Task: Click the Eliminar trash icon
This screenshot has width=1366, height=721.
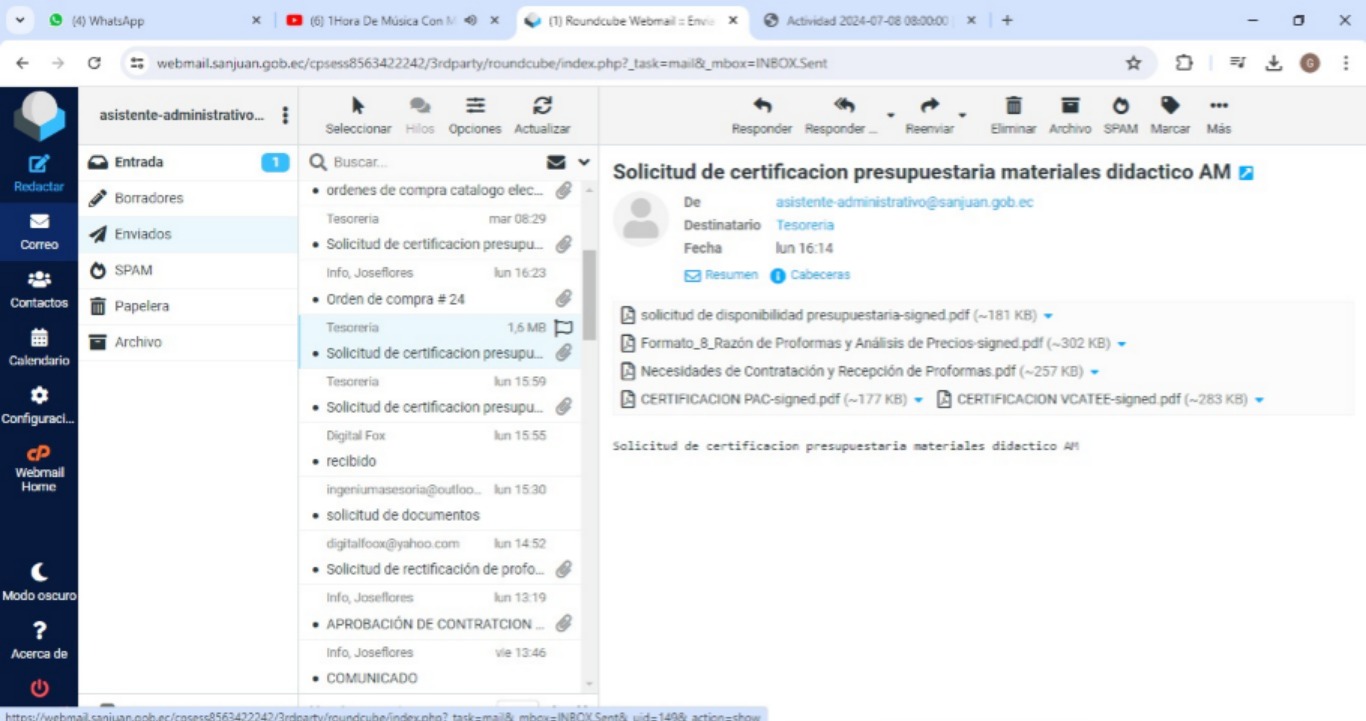Action: 1013,106
